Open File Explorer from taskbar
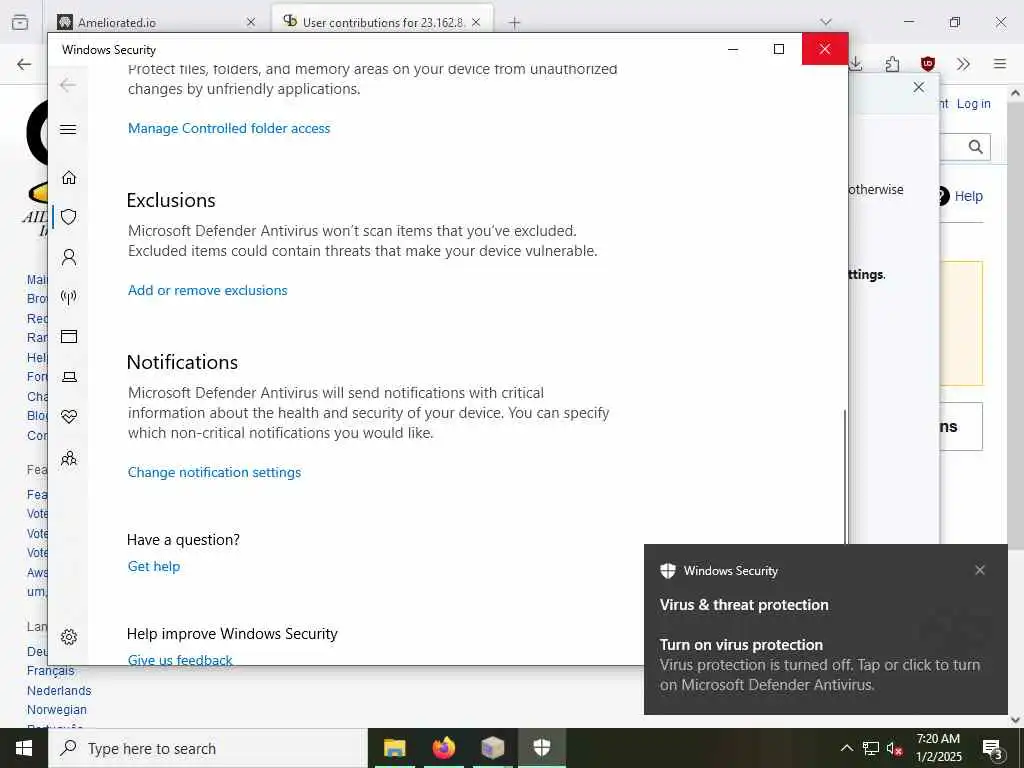The image size is (1024, 768). click(394, 748)
